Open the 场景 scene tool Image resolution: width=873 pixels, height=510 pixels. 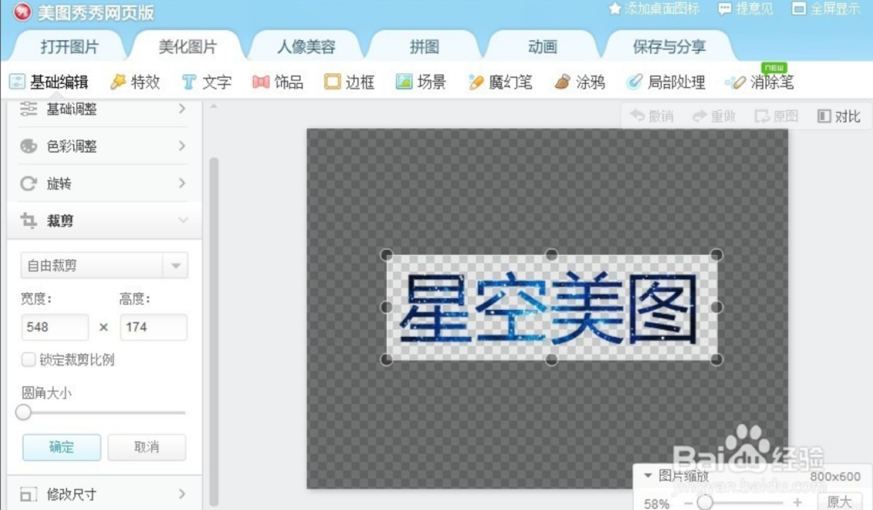point(420,82)
